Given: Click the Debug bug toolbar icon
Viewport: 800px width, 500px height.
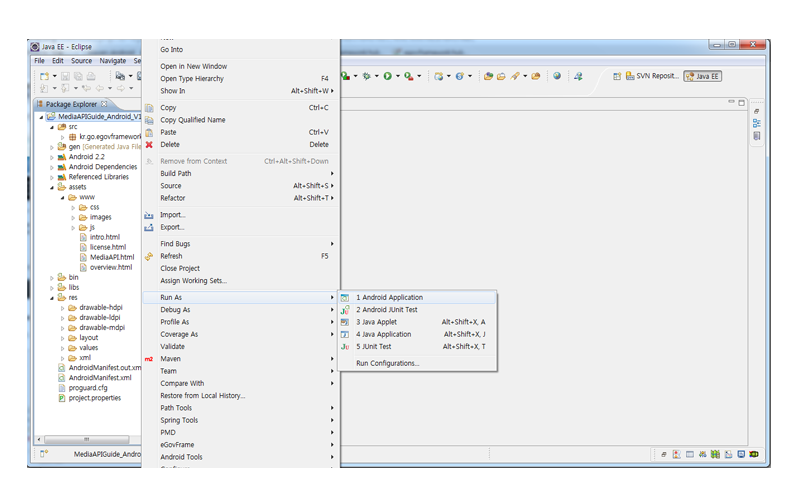Looking at the screenshot, I should (x=366, y=76).
